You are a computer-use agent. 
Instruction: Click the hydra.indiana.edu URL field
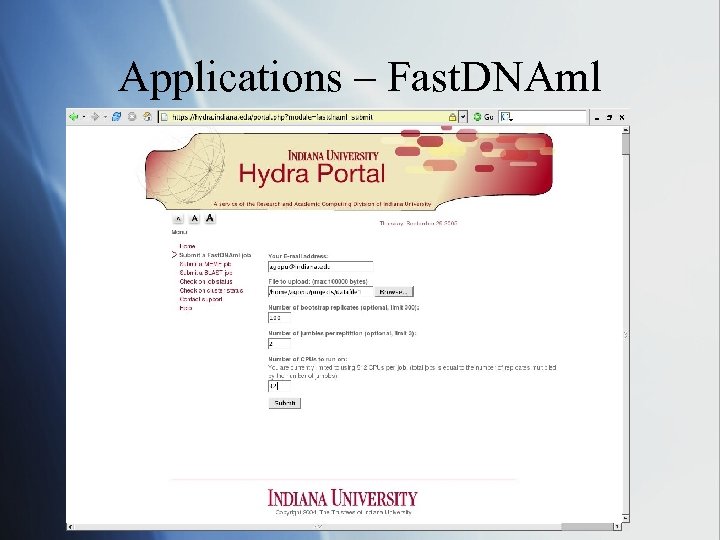[308, 117]
